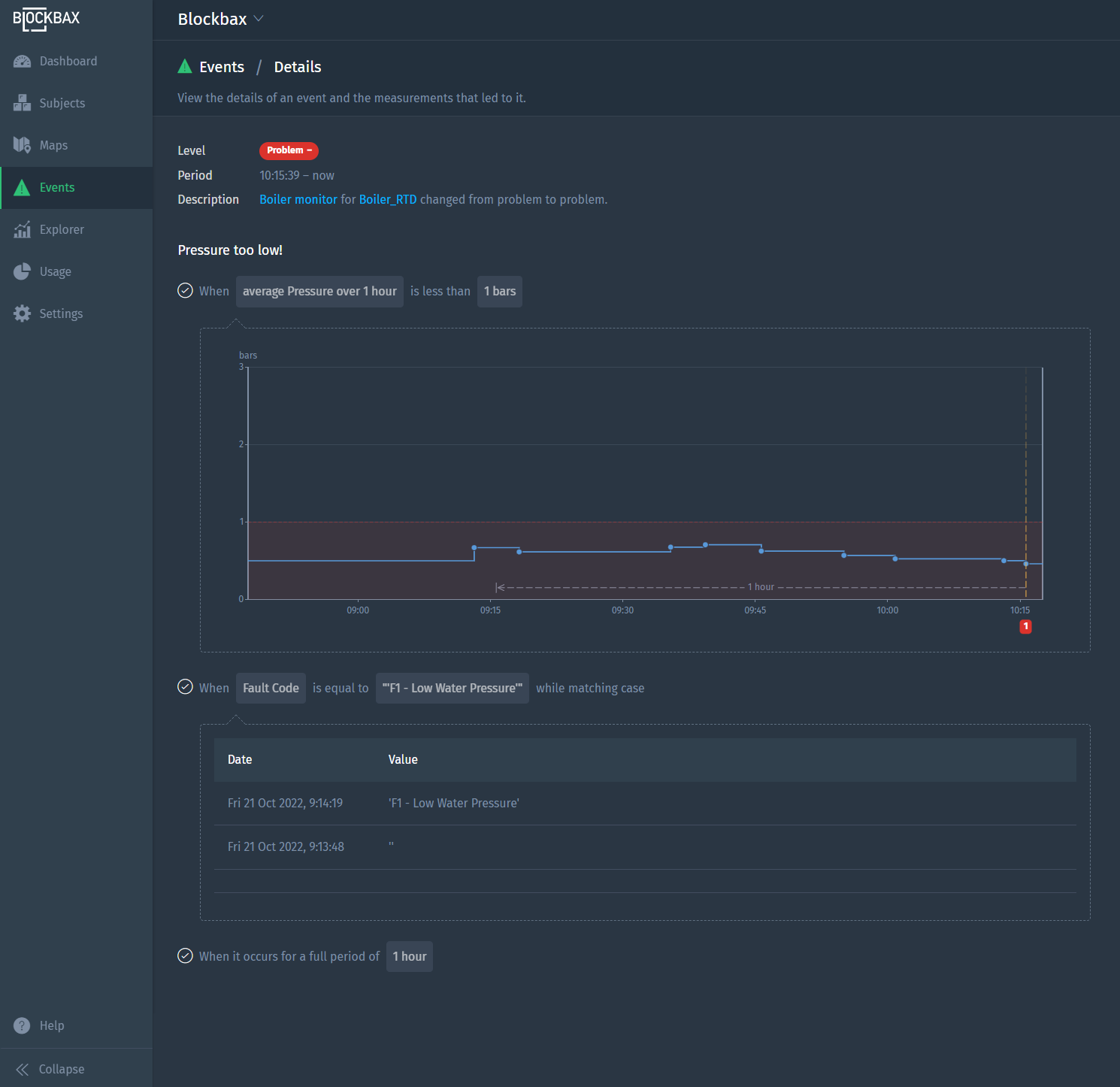
Task: Toggle the average Pressure condition checkmark
Action: tap(185, 291)
